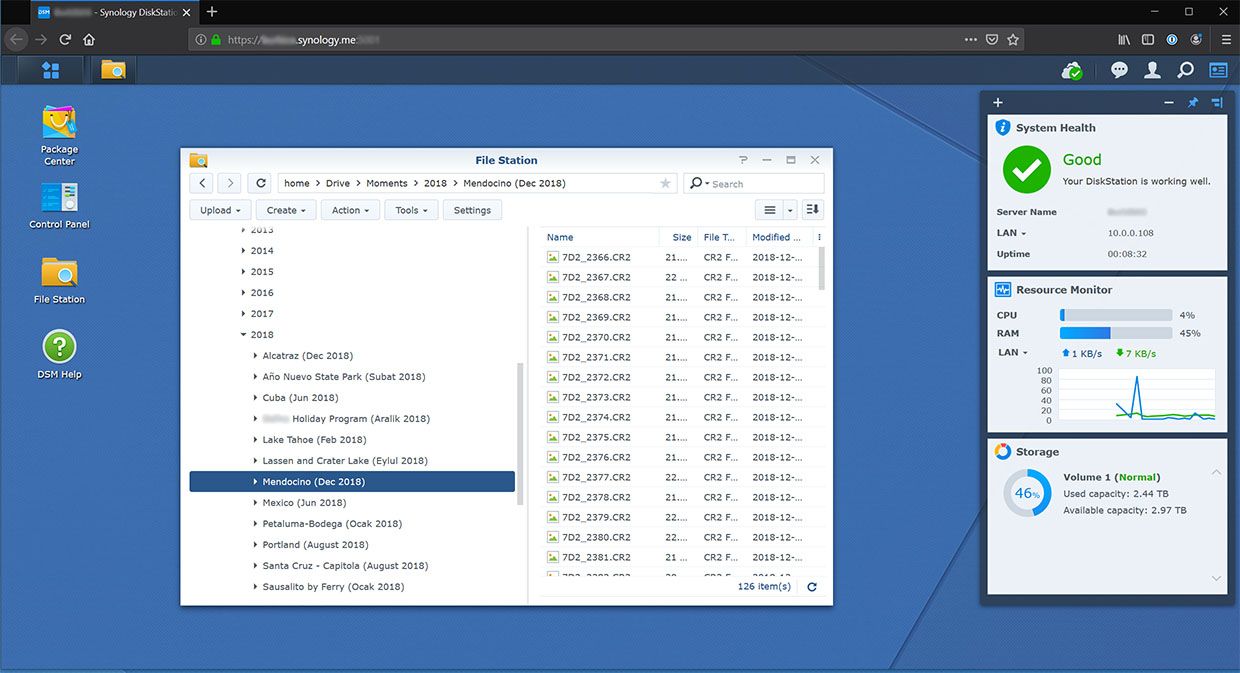The height and width of the screenshot is (673, 1240).
Task: Open the Synology cloud sync status icon
Action: [x=1073, y=70]
